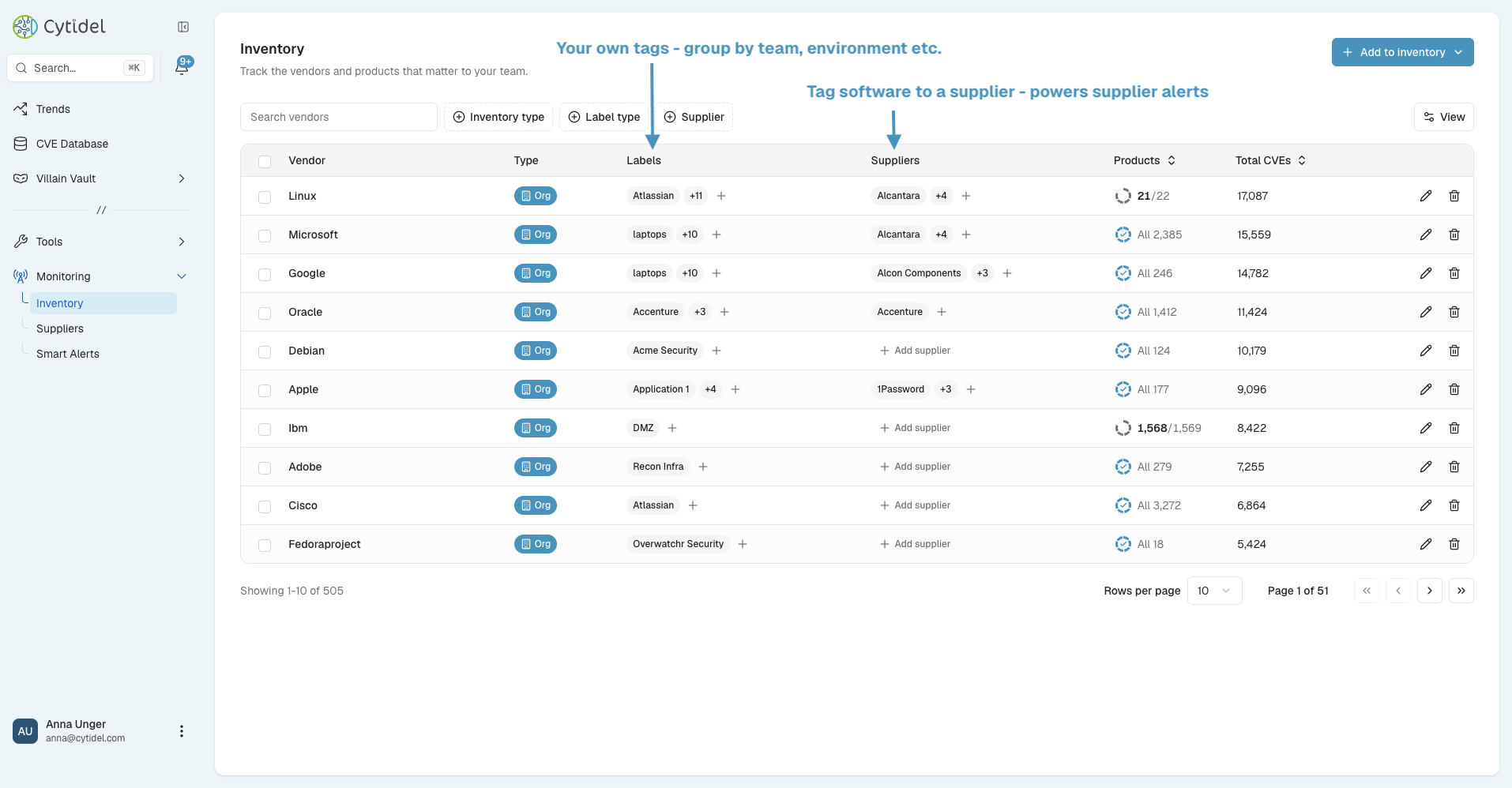Open the Inventory type filter
The height and width of the screenshot is (788, 1512).
tap(498, 117)
